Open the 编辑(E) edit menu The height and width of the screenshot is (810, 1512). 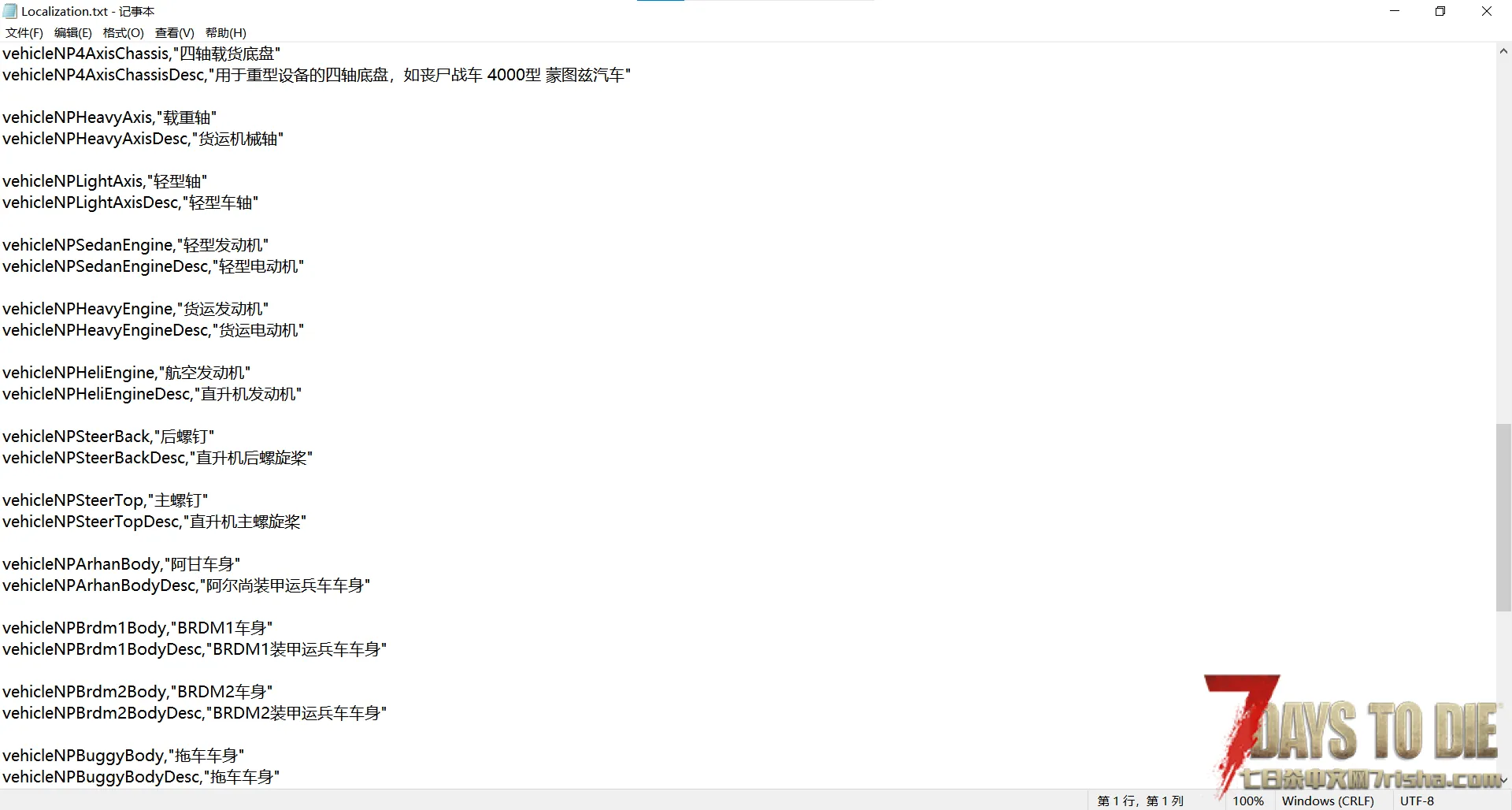[72, 32]
